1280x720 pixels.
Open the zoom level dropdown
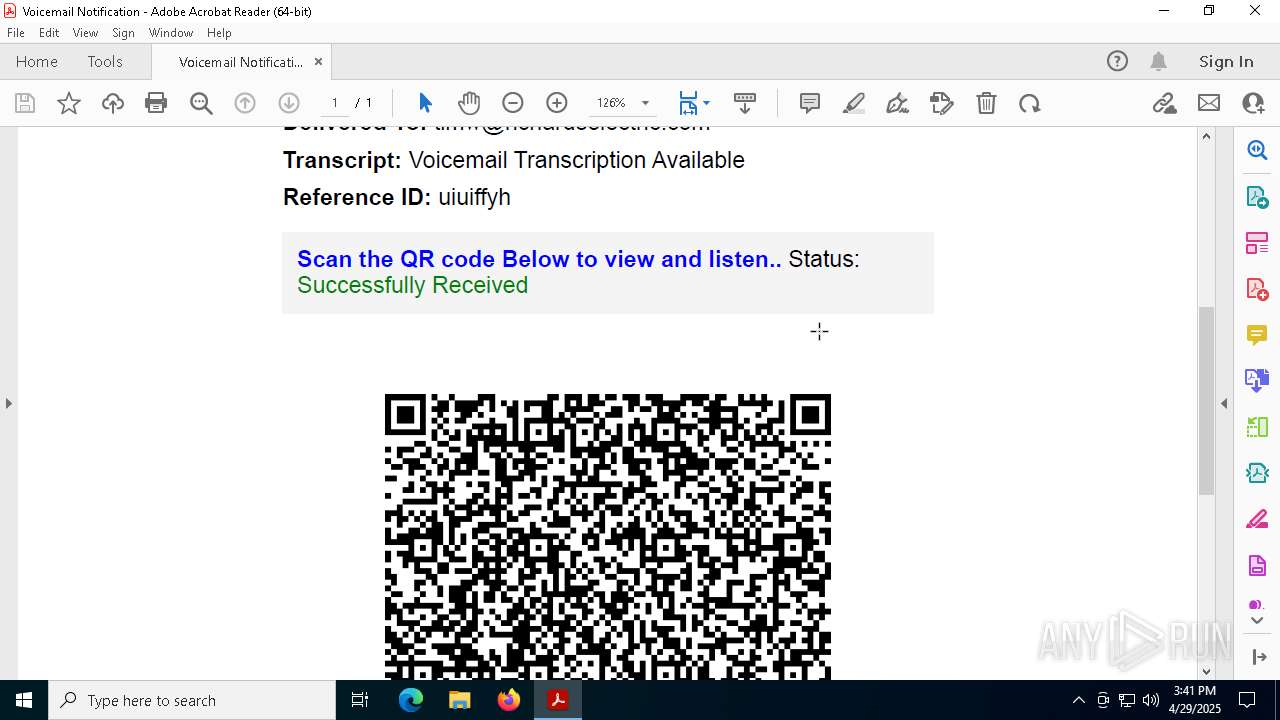point(645,103)
